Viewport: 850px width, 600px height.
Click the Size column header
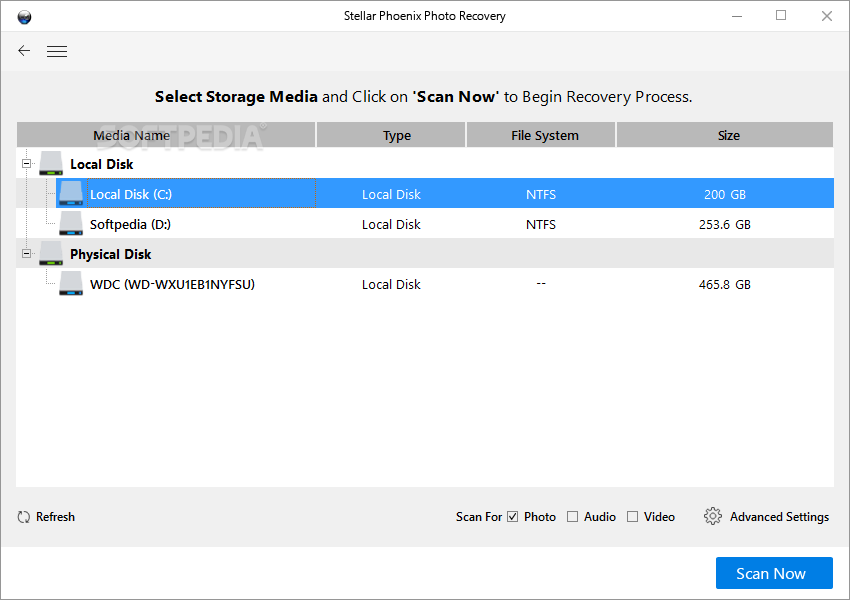click(x=725, y=135)
